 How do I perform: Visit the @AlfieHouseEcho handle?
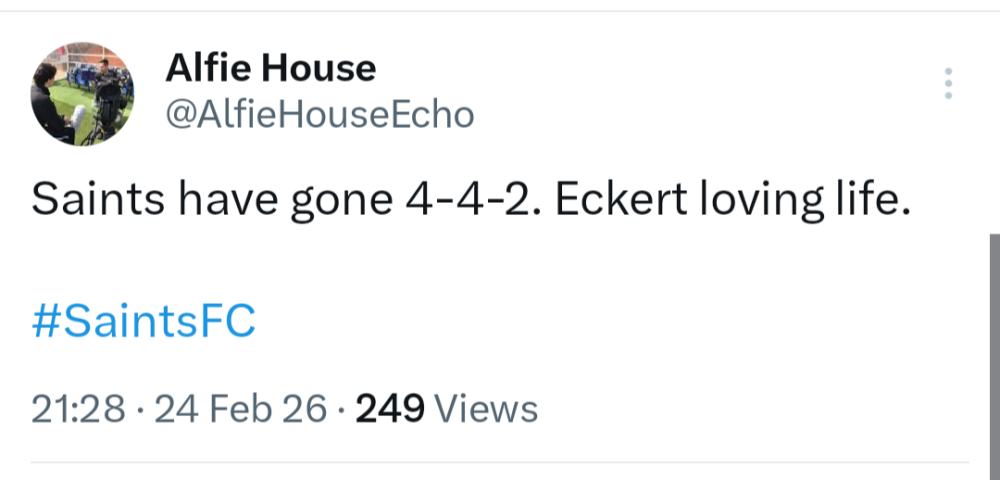click(x=318, y=115)
